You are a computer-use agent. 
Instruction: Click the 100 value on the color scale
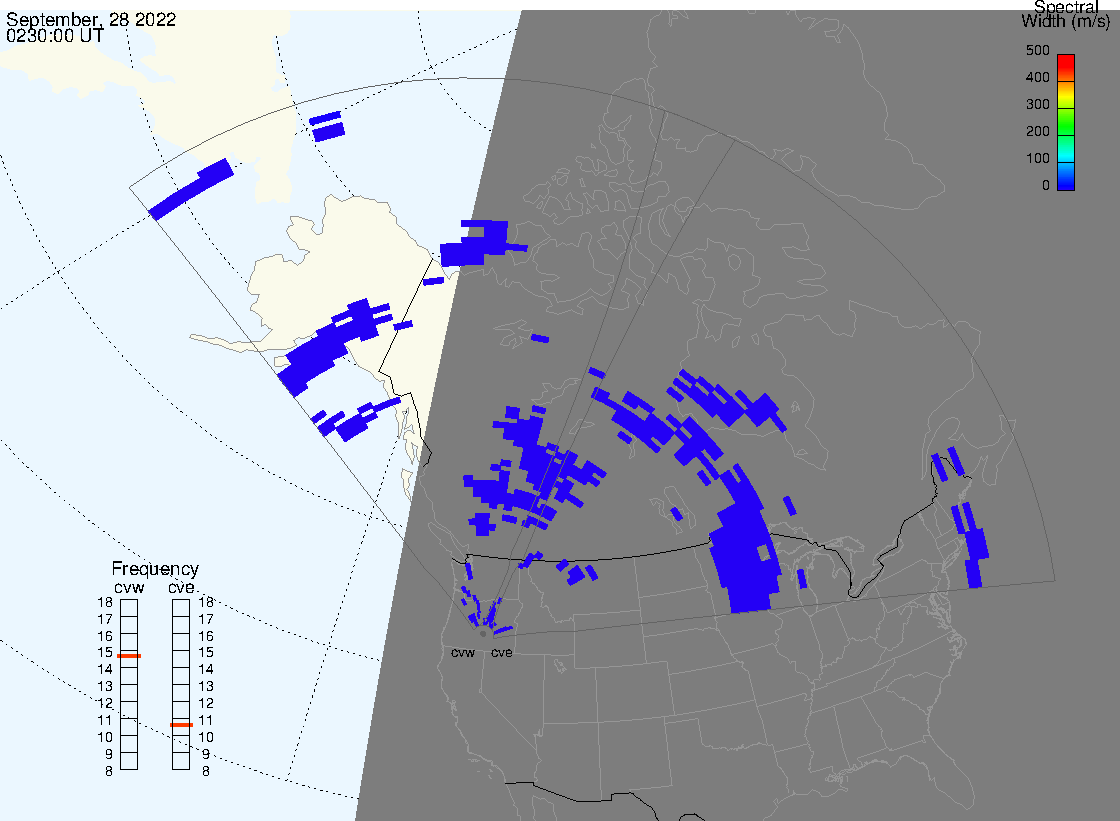click(1037, 158)
